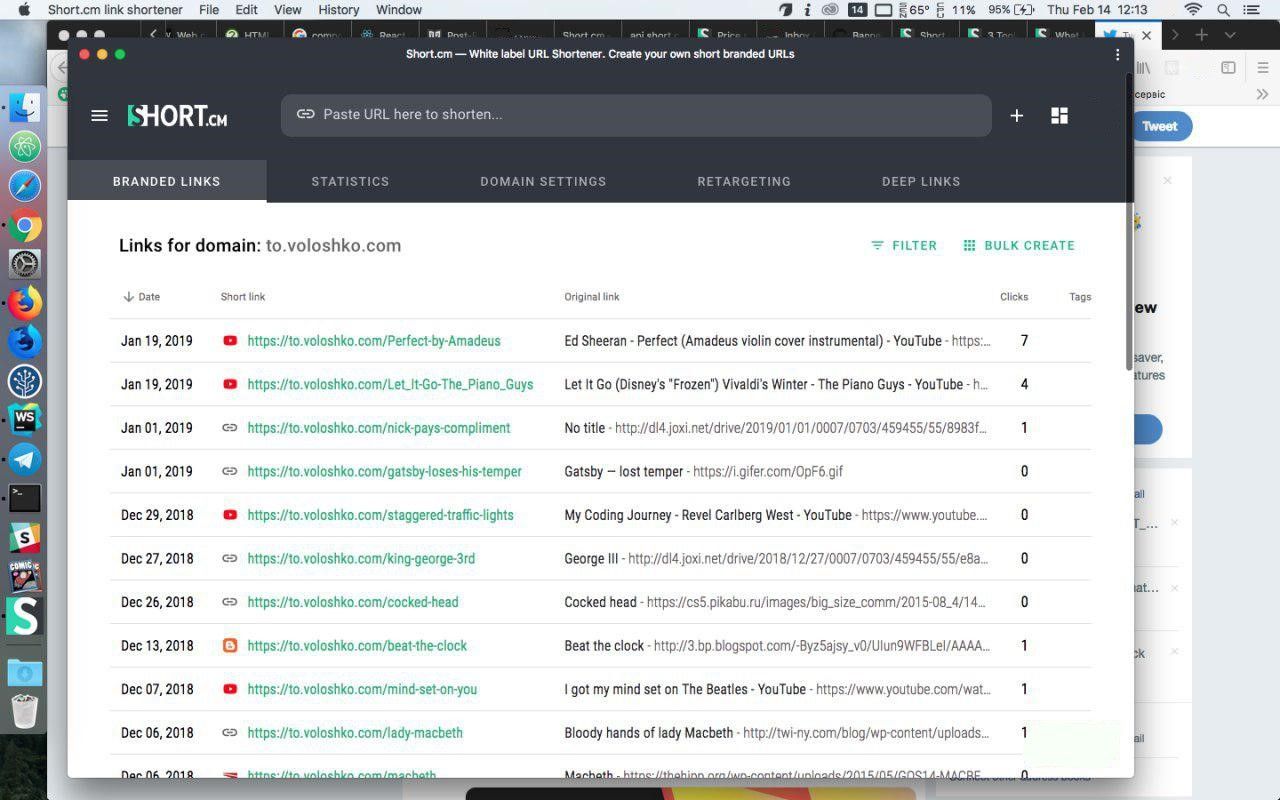Click the Filter button

904,245
